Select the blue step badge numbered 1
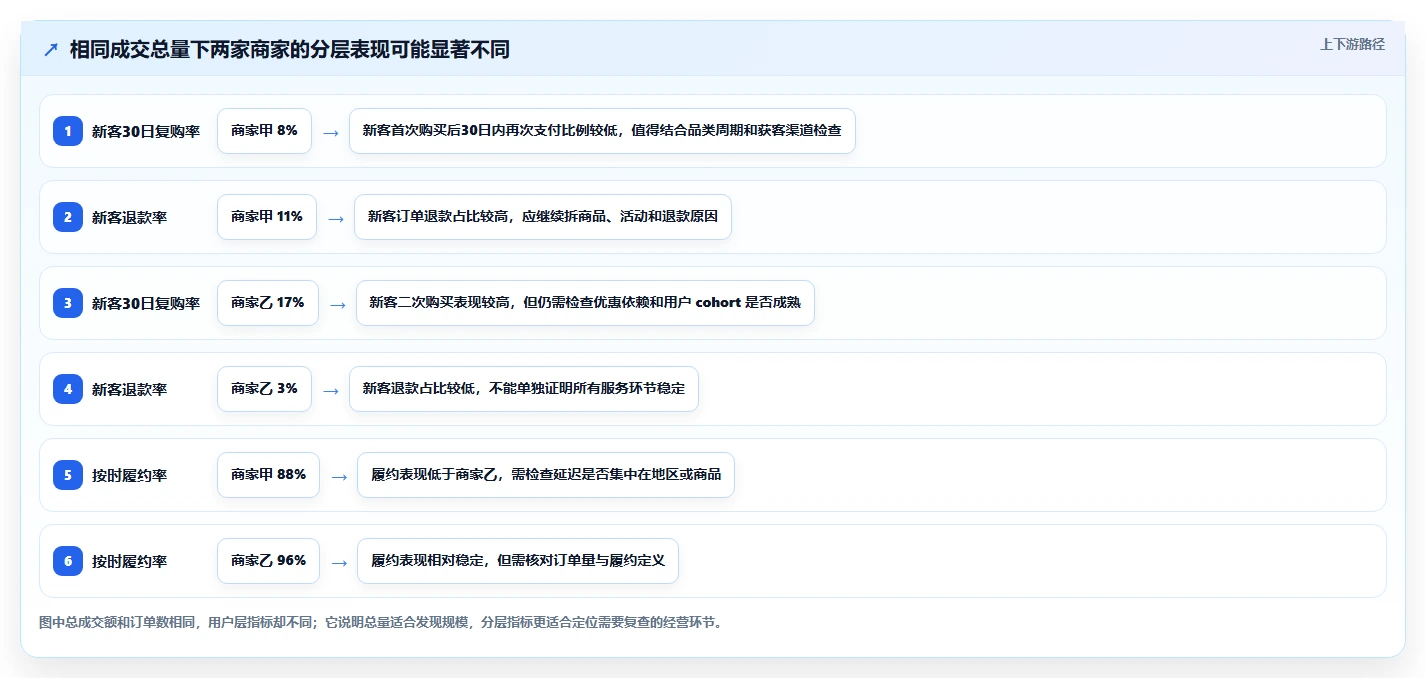 (x=68, y=131)
